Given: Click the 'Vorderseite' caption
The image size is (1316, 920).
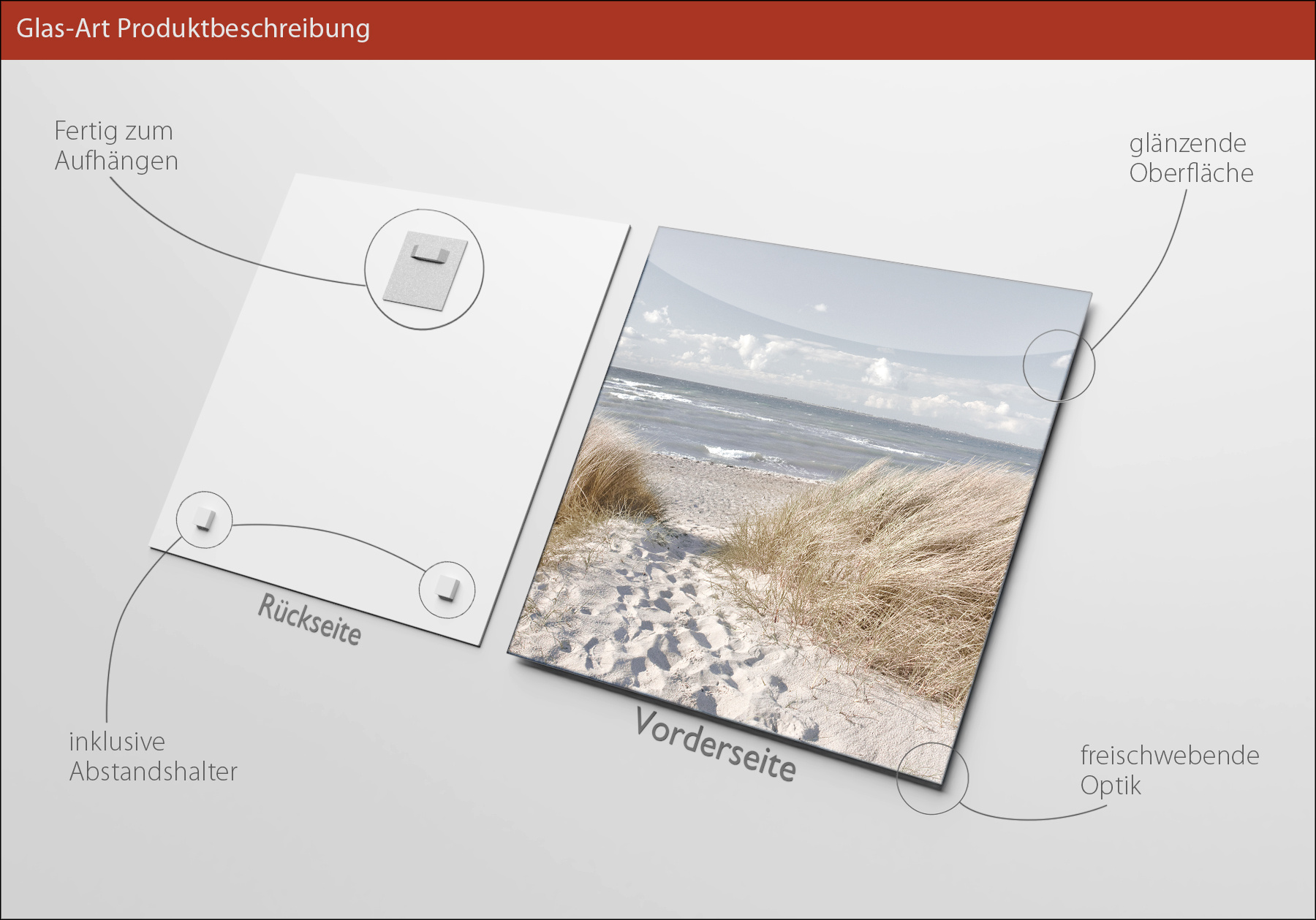Looking at the screenshot, I should click(715, 744).
